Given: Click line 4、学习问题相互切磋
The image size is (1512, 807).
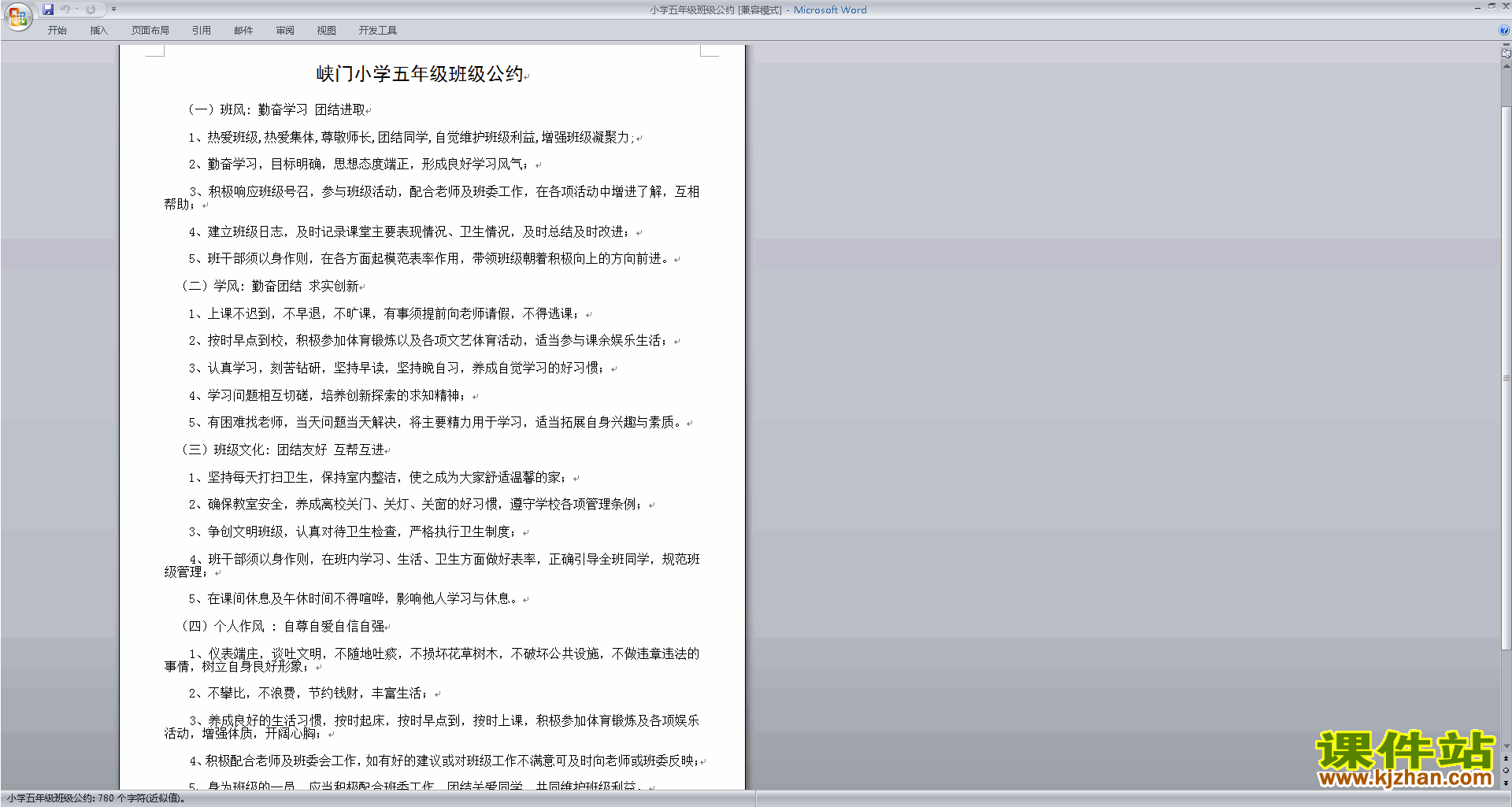Looking at the screenshot, I should click(x=327, y=396).
